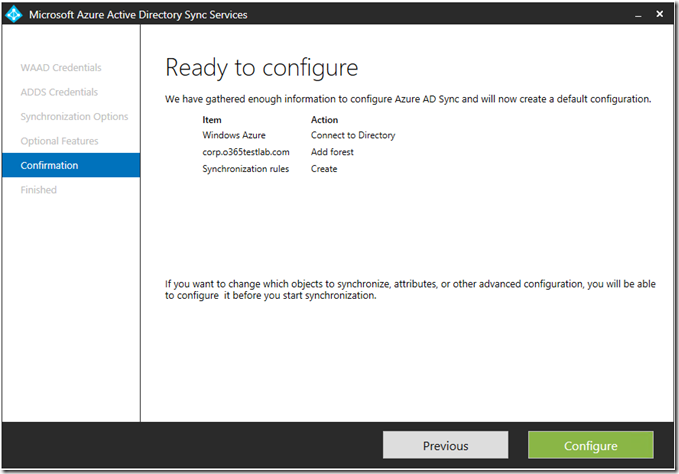Click the 'We have gathered enough information' sentence
This screenshot has width=679, height=474.
[408, 99]
